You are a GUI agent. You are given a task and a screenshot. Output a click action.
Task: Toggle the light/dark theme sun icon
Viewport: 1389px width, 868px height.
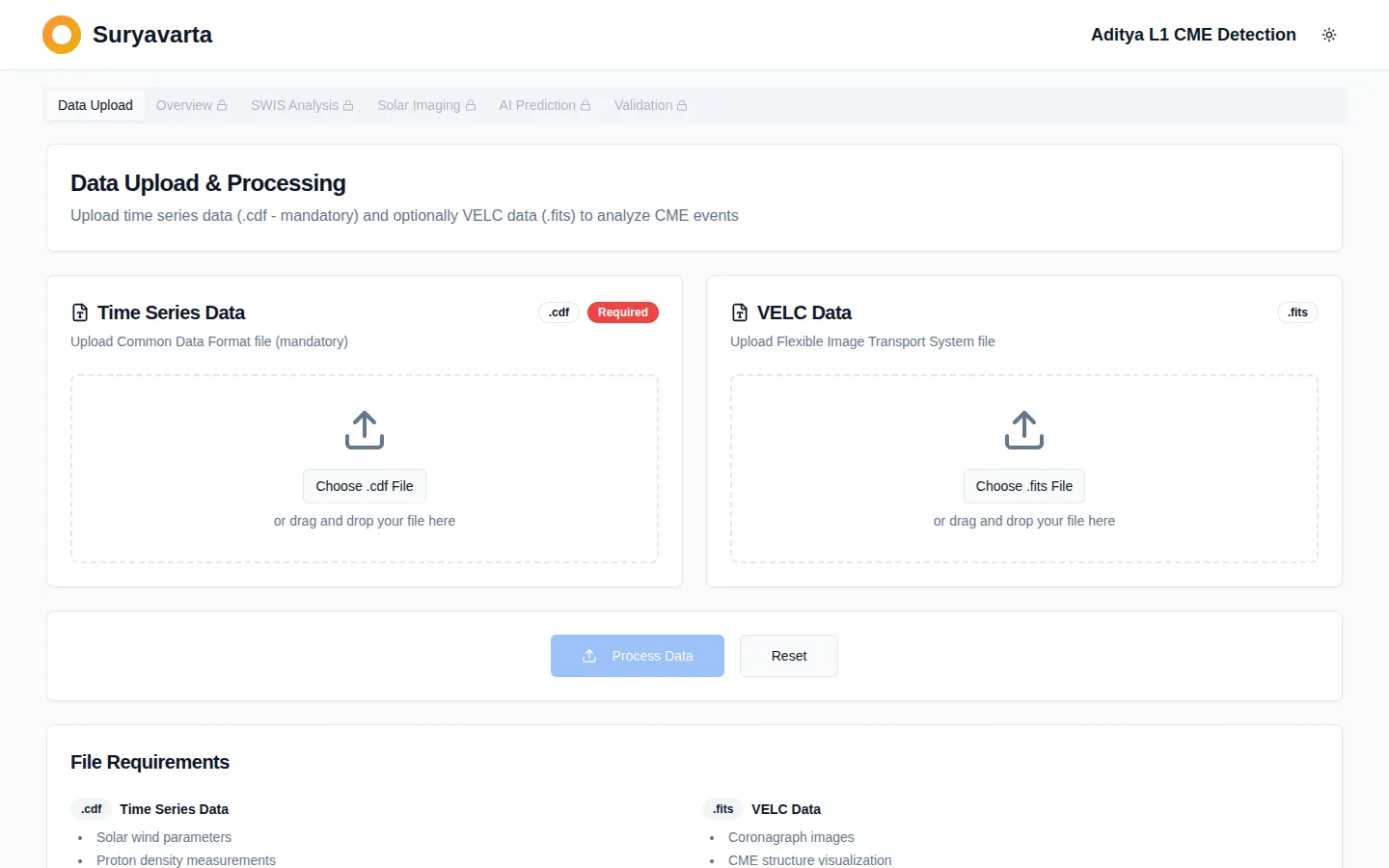coord(1329,35)
